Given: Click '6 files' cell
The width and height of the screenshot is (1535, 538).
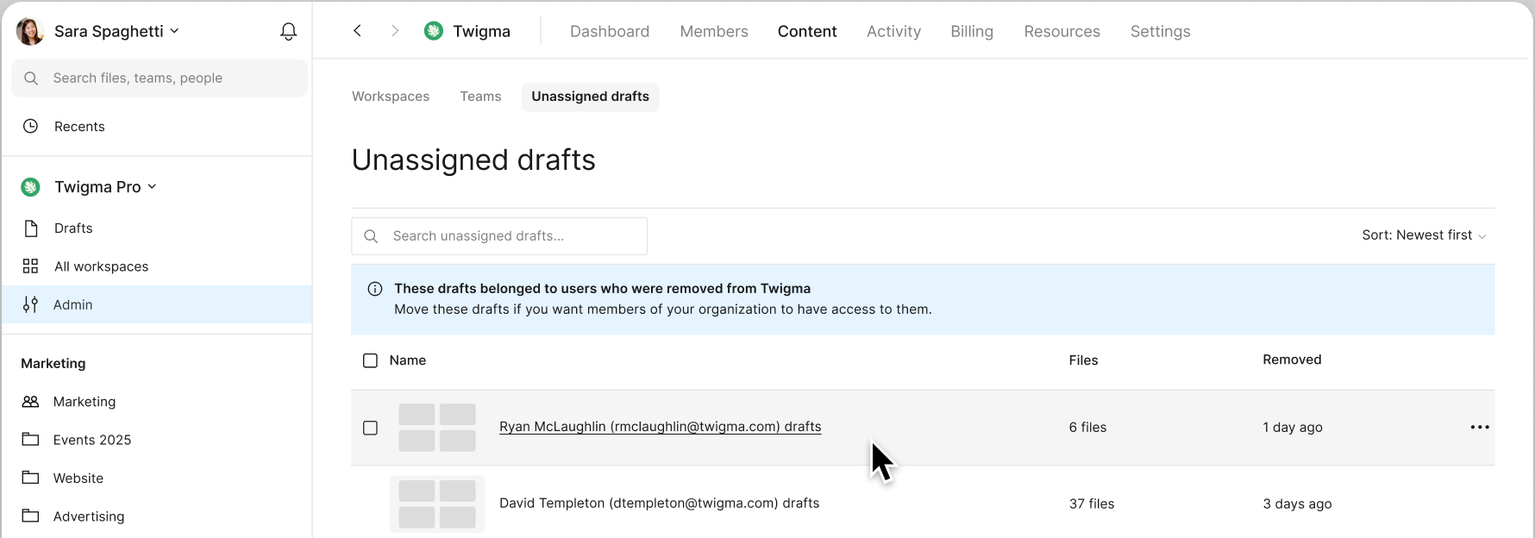Looking at the screenshot, I should tap(1088, 427).
